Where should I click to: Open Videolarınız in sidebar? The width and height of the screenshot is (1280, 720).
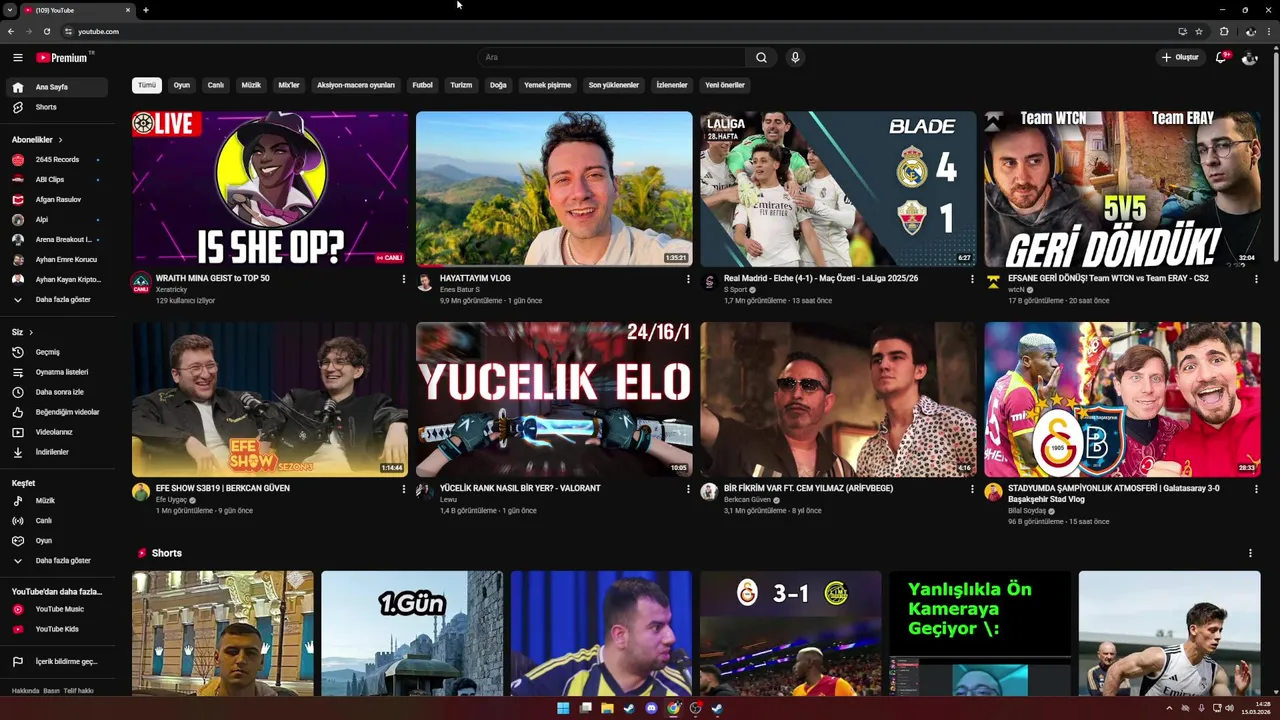[56, 432]
